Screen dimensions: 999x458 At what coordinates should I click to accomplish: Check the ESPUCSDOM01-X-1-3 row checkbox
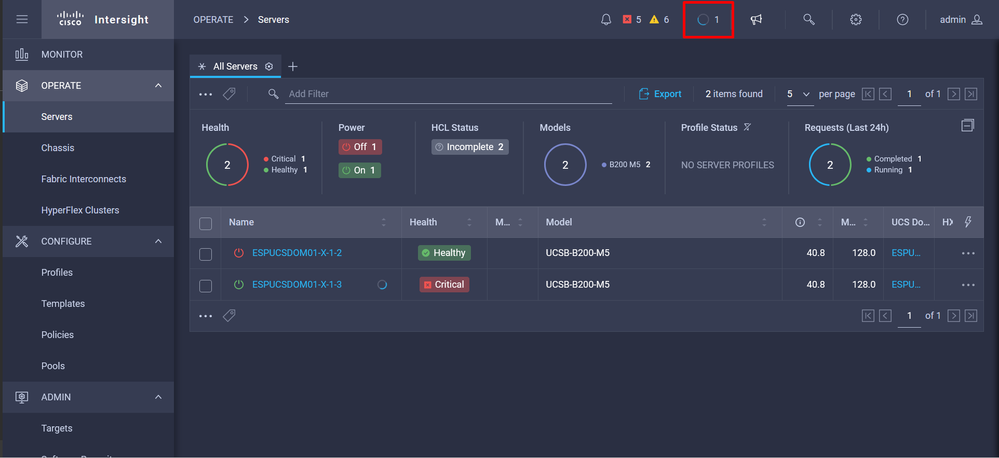(x=205, y=286)
